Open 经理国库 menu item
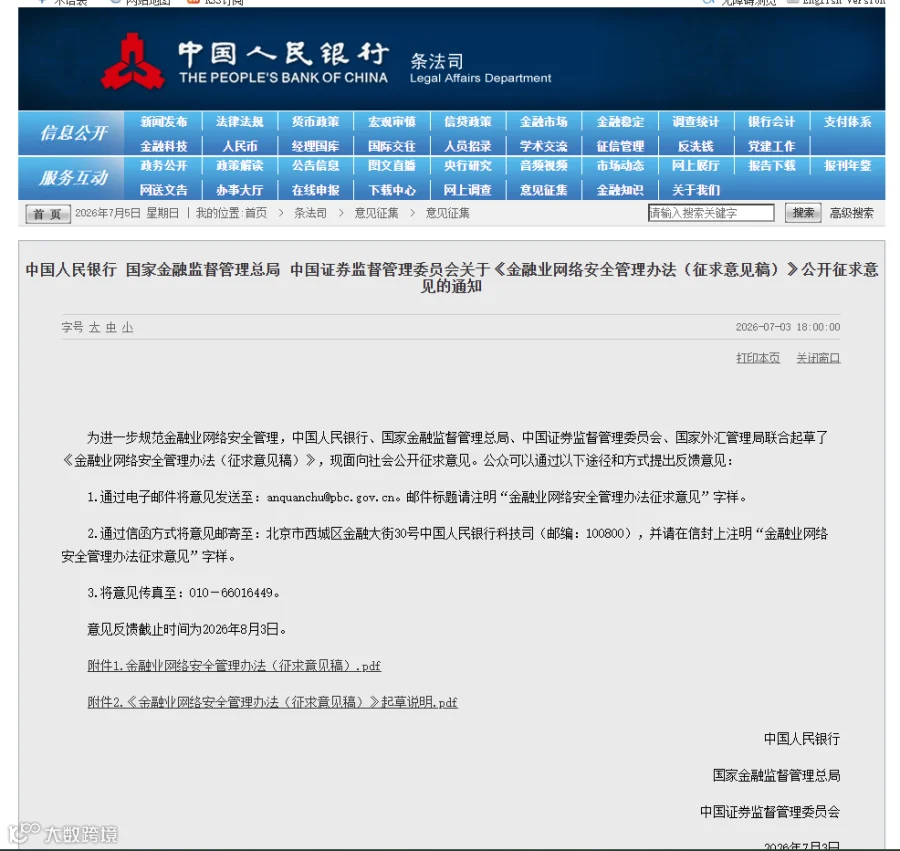The image size is (900, 851). [315, 146]
